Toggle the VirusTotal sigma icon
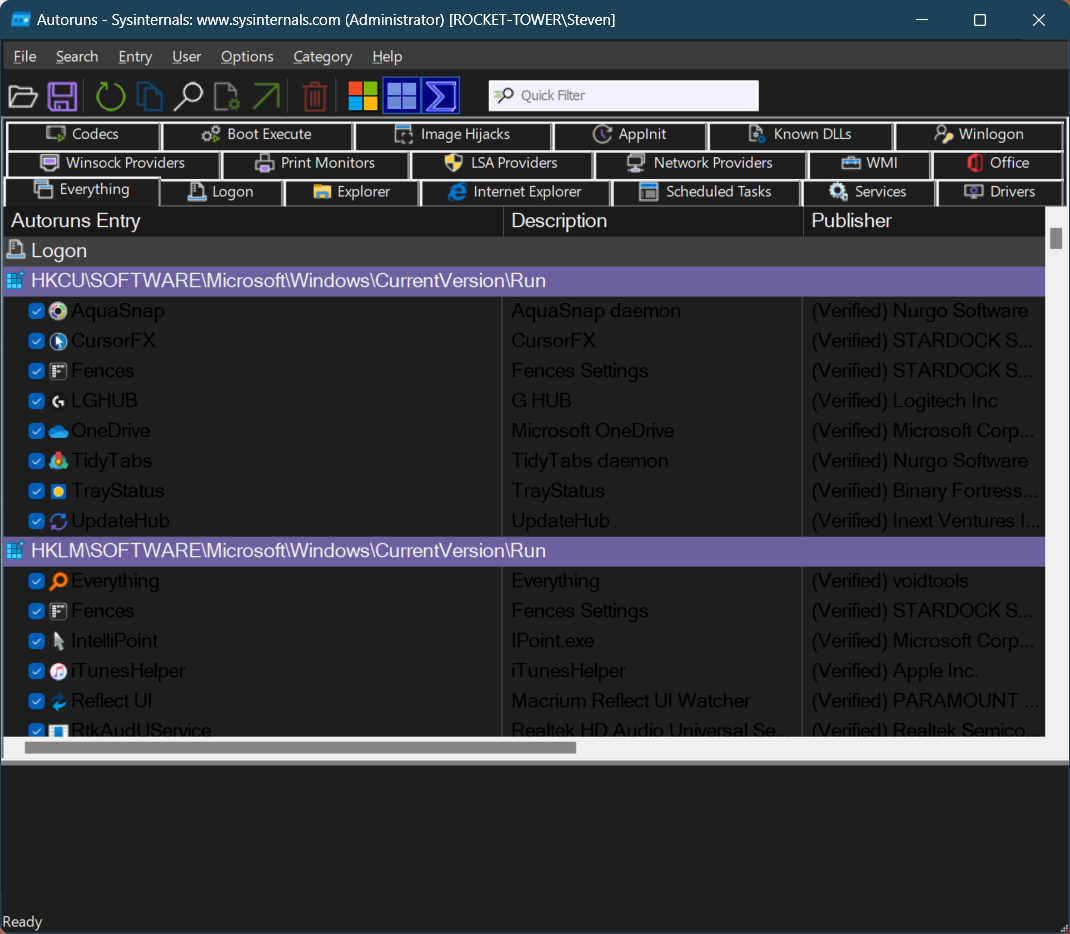Screen dimensions: 1070x934 point(441,96)
